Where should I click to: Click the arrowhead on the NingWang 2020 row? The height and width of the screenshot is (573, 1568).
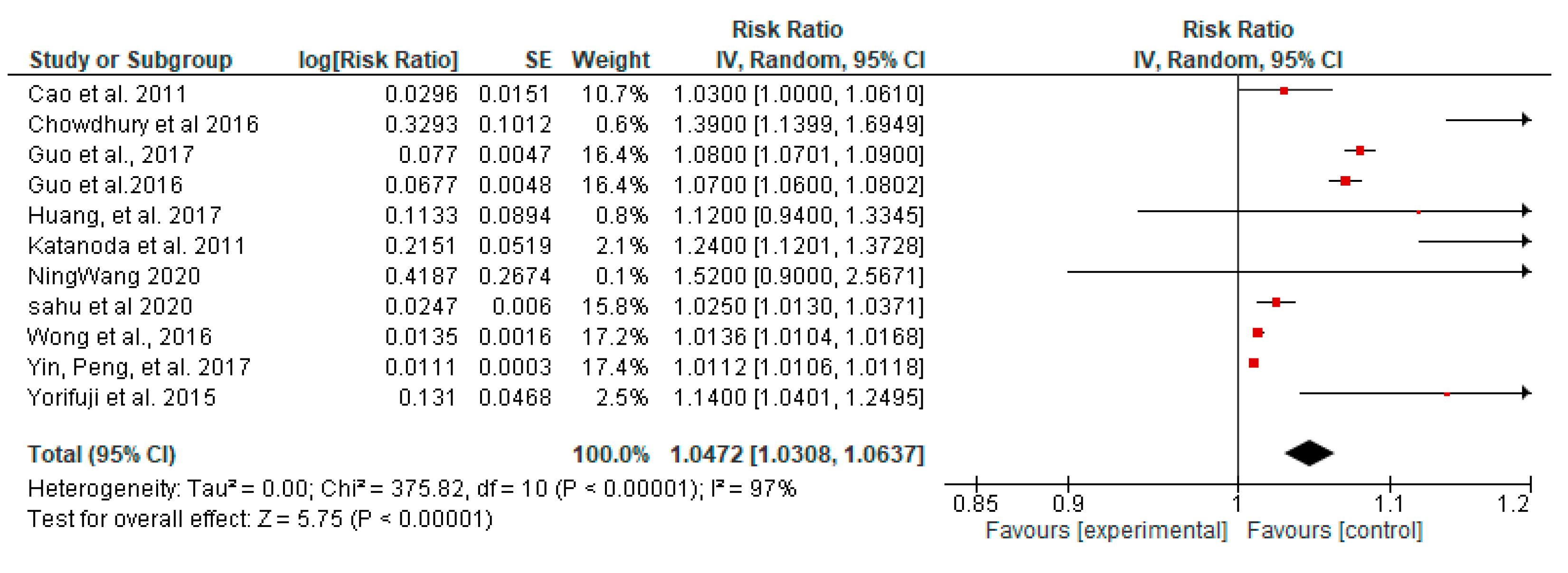pyautogui.click(x=1525, y=271)
